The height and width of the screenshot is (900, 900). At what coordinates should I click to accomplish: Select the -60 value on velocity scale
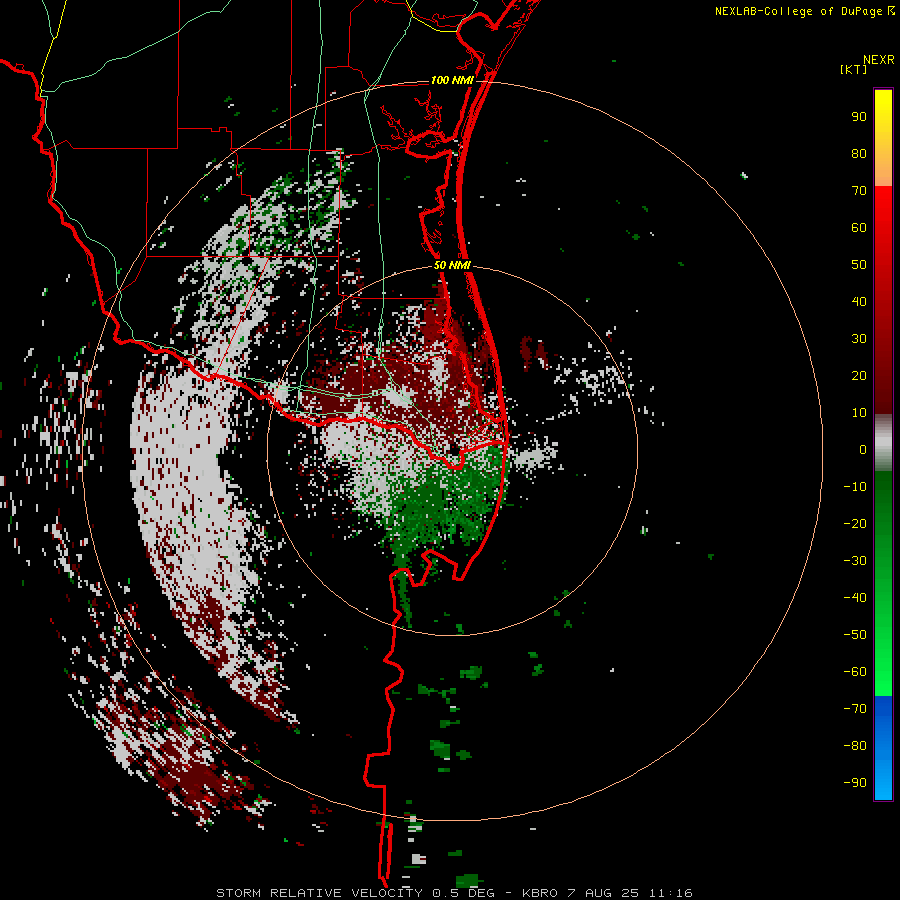coord(855,672)
